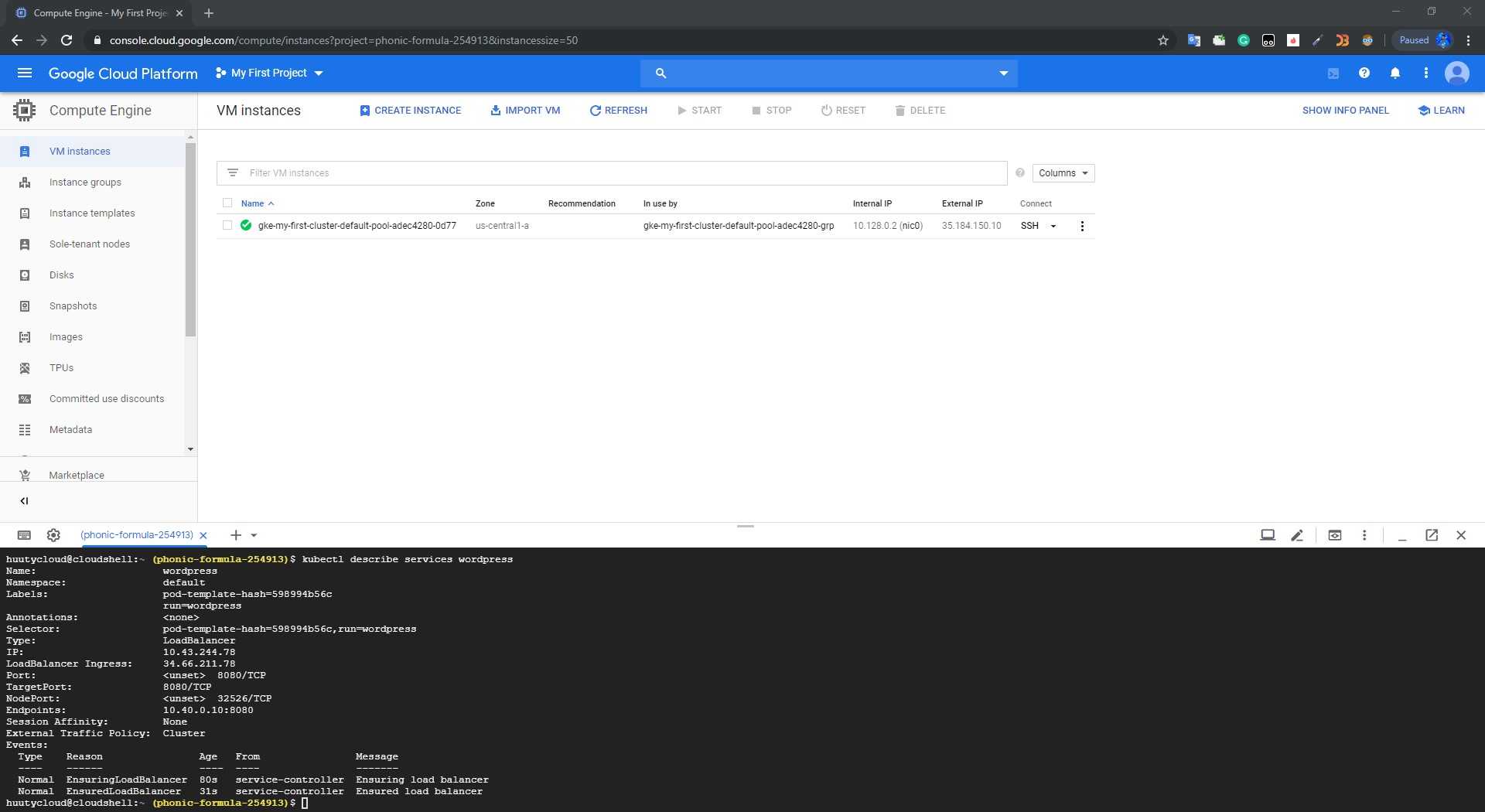Toggle the Cloud Shell keyboard icon

(24, 535)
